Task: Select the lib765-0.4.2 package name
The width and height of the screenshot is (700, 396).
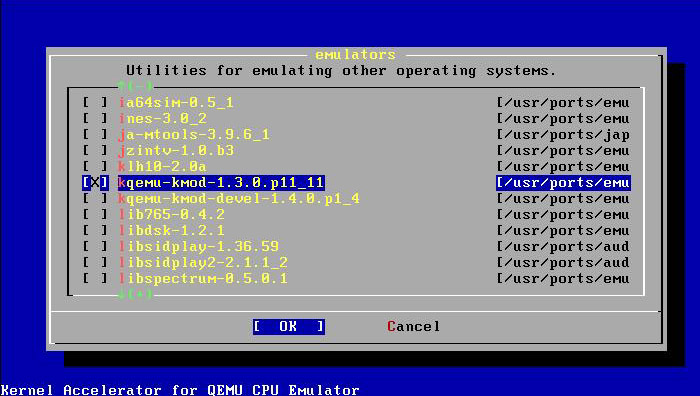Action: tap(171, 215)
